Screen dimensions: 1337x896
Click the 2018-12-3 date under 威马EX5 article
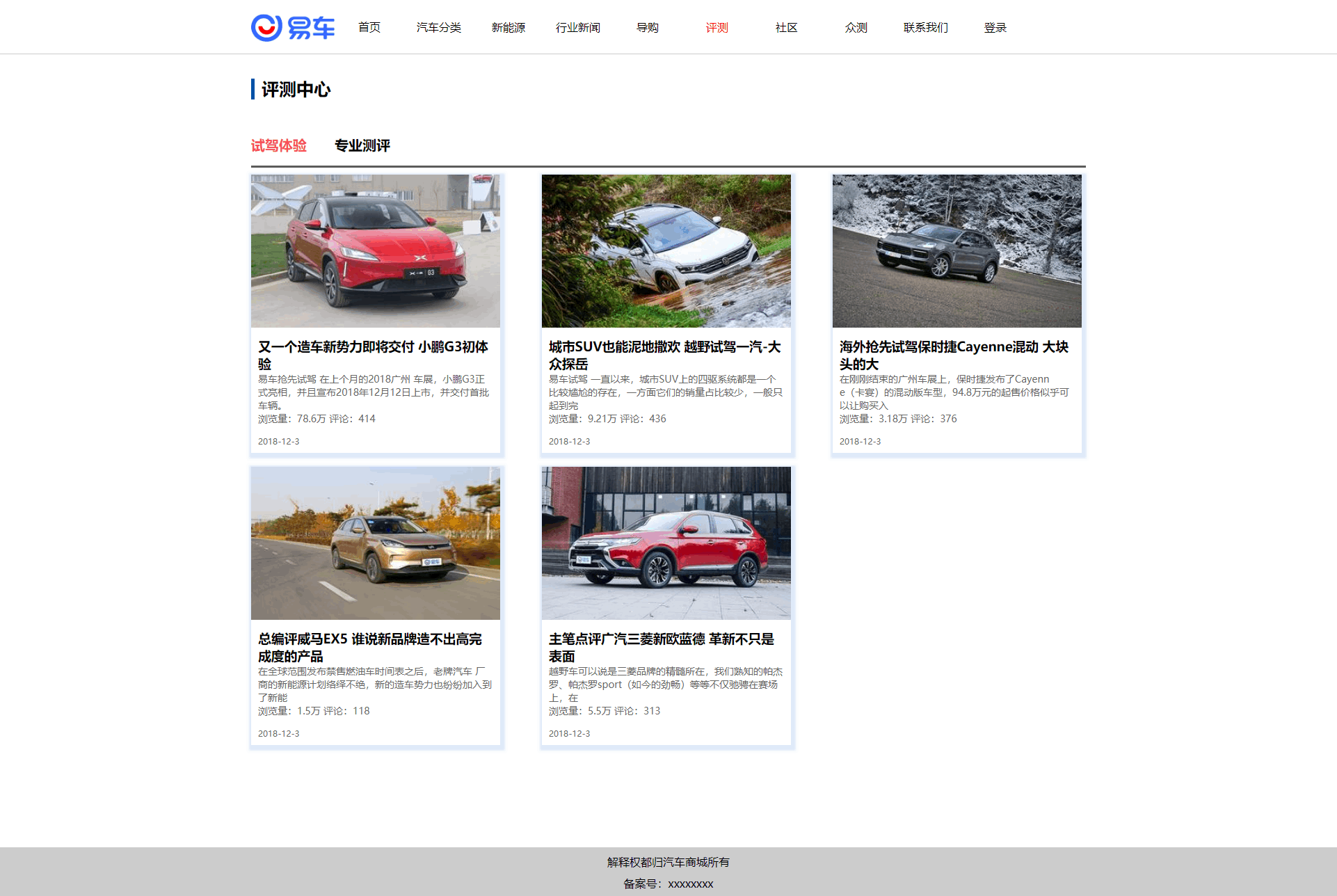[x=279, y=734]
